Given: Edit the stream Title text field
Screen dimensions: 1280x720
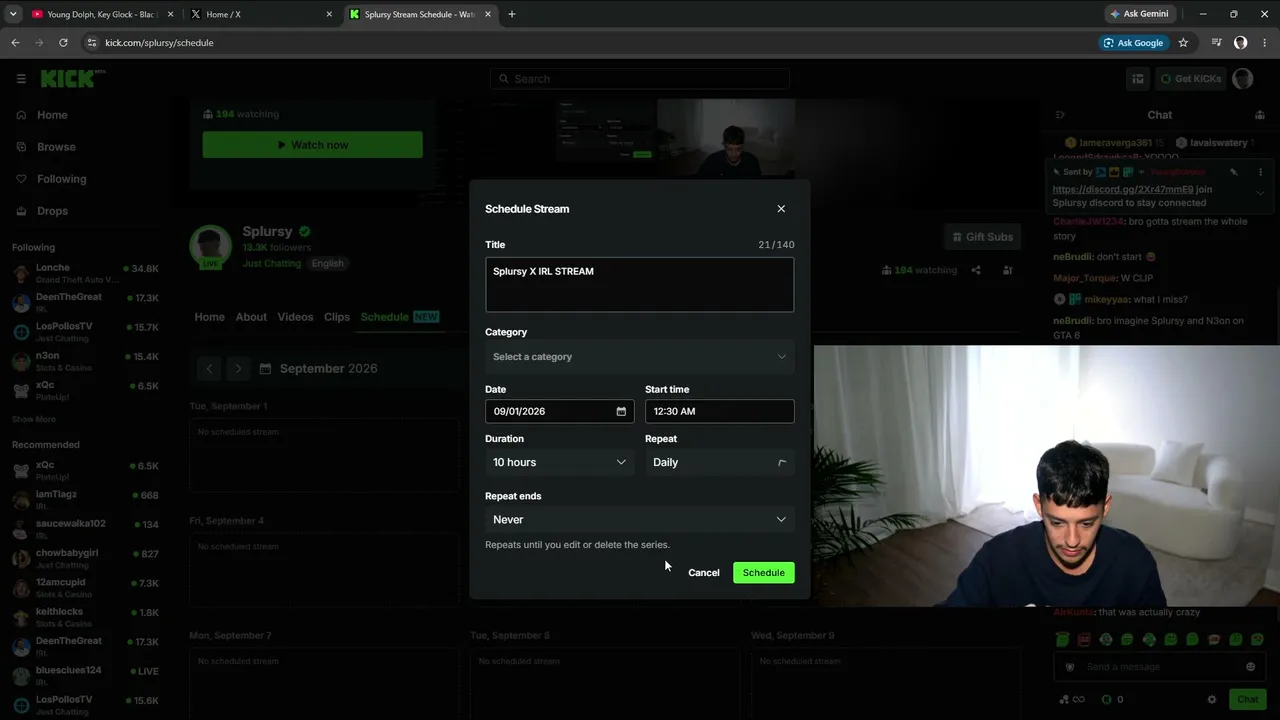Looking at the screenshot, I should tap(640, 285).
